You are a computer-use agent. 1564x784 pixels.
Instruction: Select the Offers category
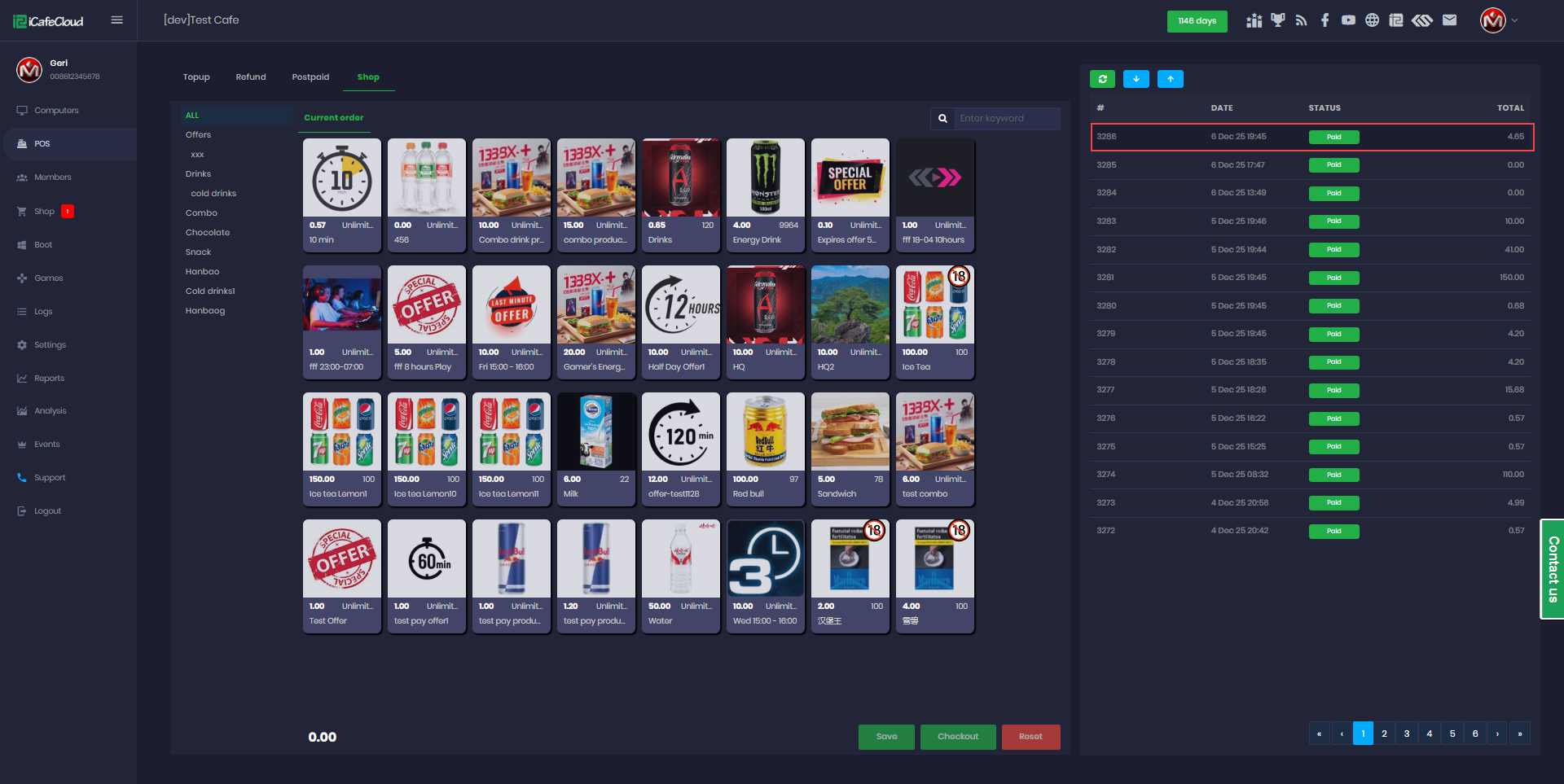(198, 135)
